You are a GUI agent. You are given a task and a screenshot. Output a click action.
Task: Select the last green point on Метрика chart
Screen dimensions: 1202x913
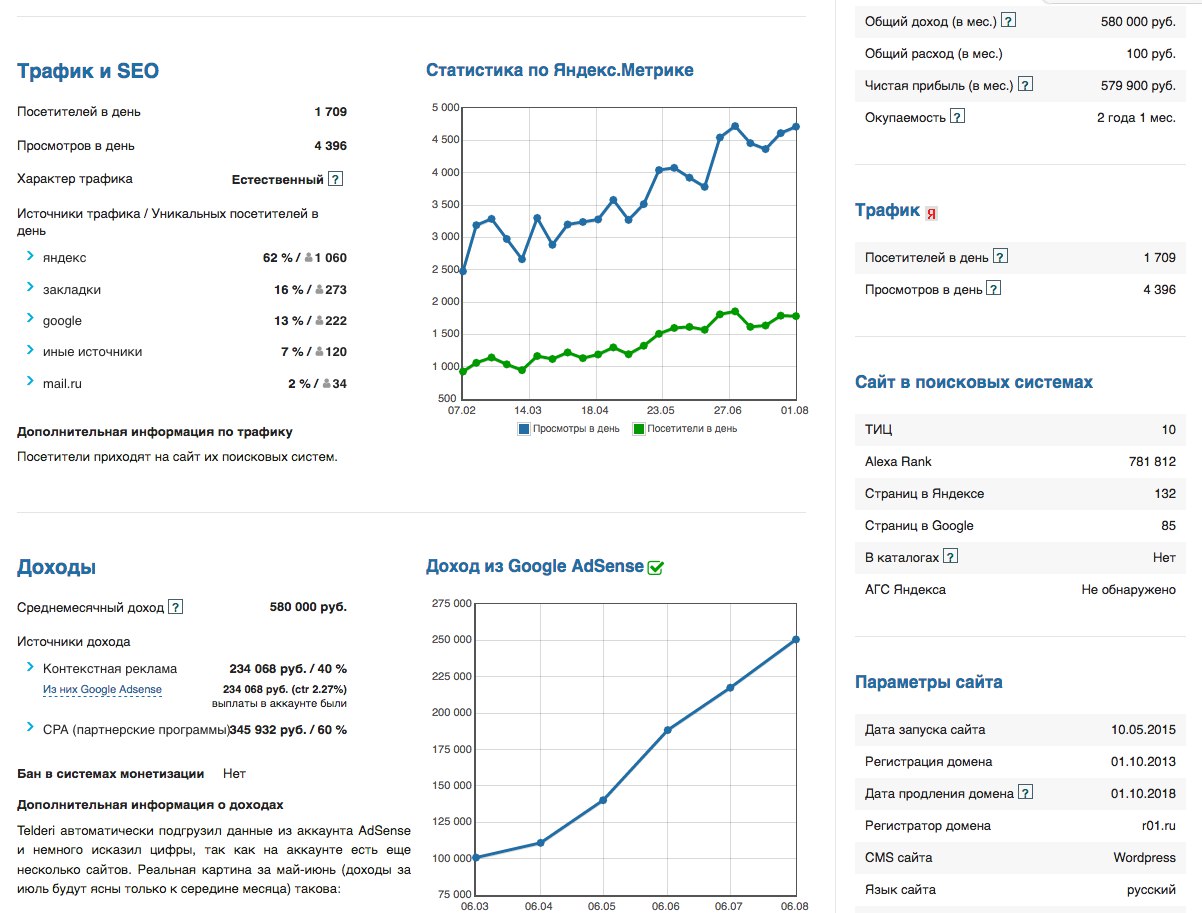point(796,317)
